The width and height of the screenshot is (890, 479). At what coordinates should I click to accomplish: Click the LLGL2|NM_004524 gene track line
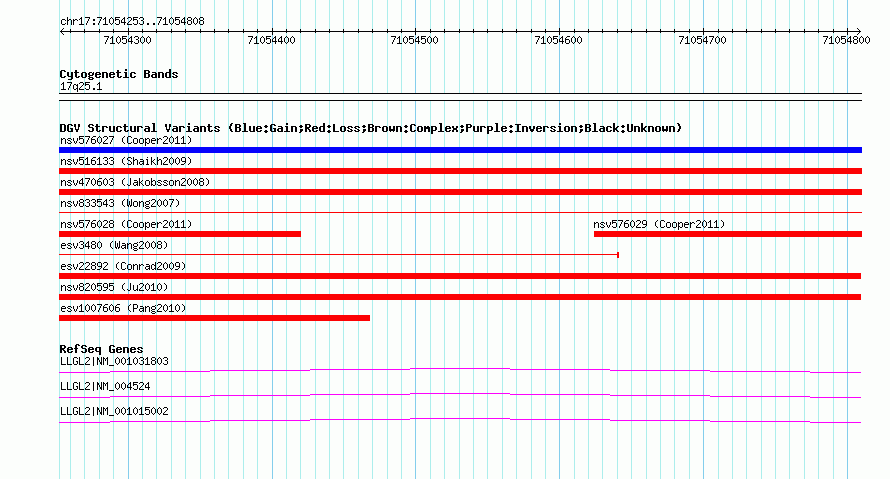(x=460, y=396)
